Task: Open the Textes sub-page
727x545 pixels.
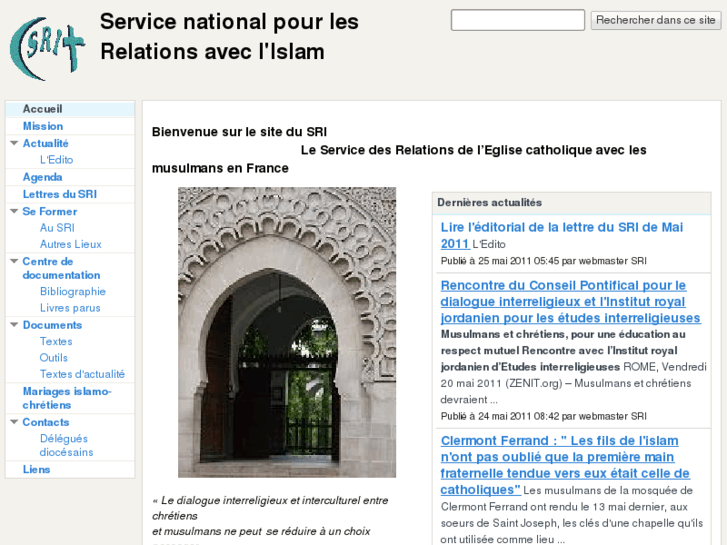Action: tap(56, 341)
